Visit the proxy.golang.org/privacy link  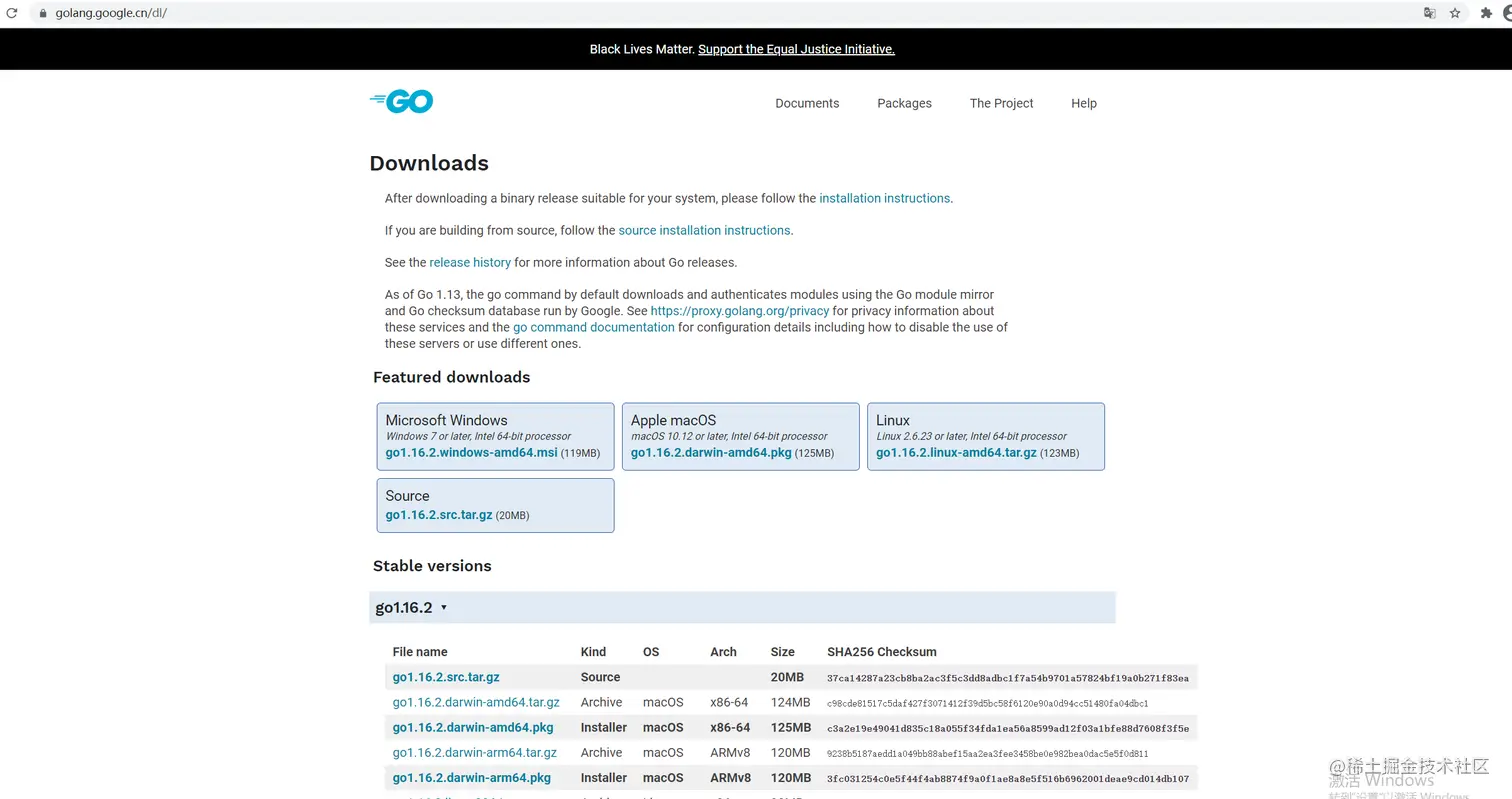[739, 311]
